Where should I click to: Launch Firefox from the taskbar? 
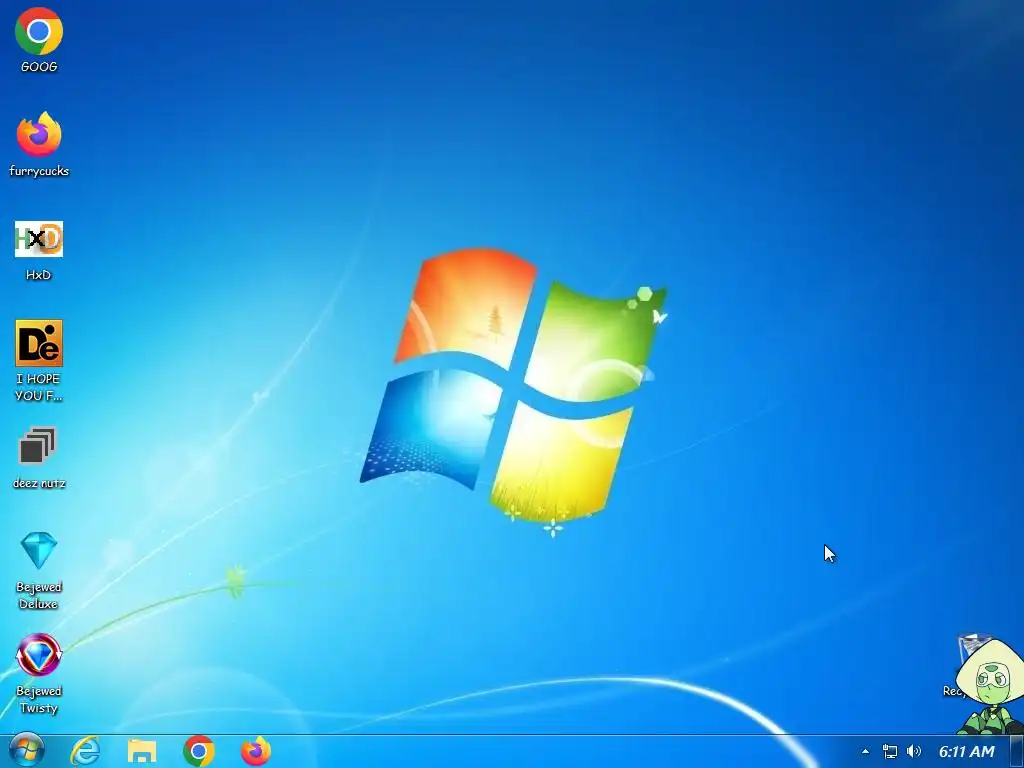click(255, 752)
